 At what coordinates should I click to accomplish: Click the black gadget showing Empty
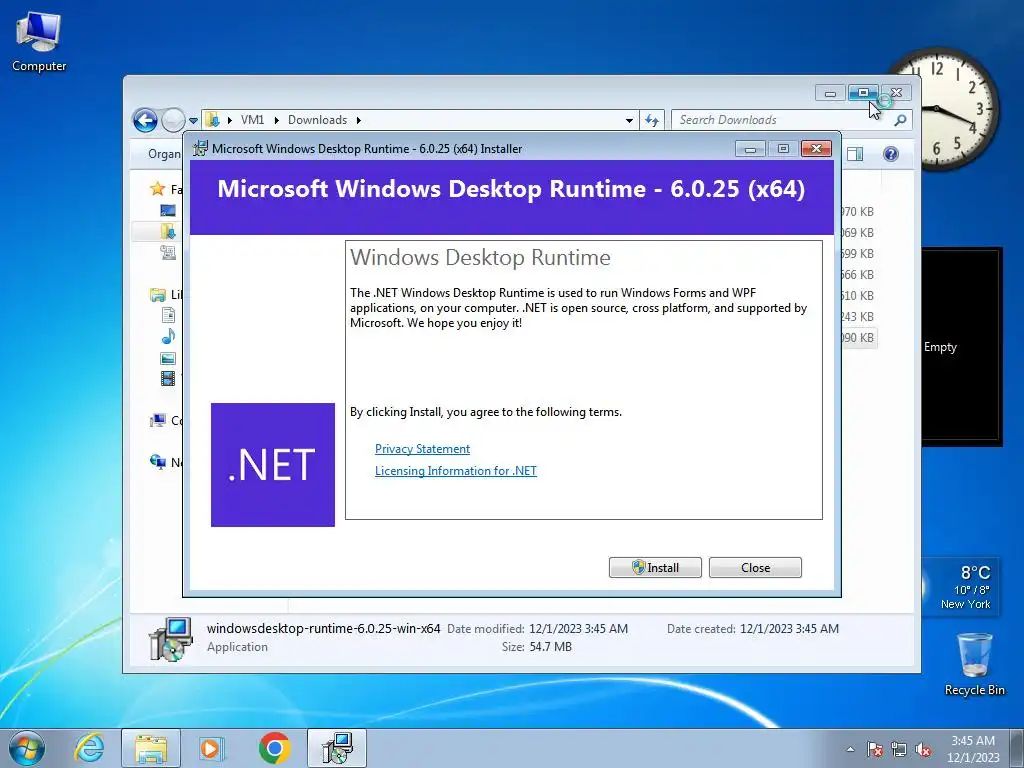[961, 347]
